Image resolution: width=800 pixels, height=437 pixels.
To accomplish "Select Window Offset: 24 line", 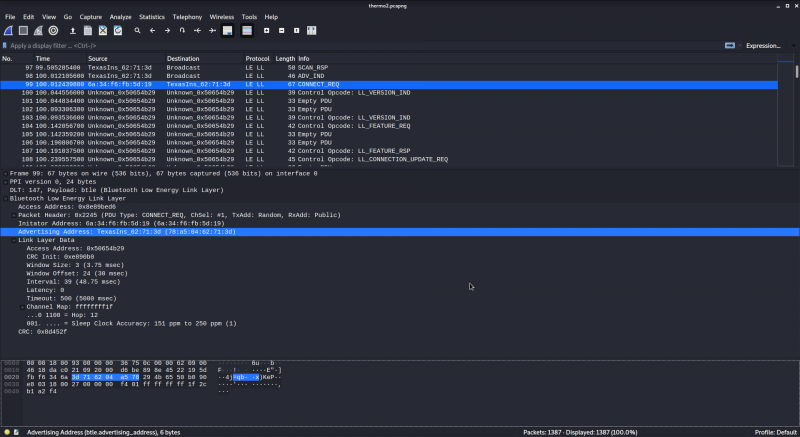I will 77,273.
